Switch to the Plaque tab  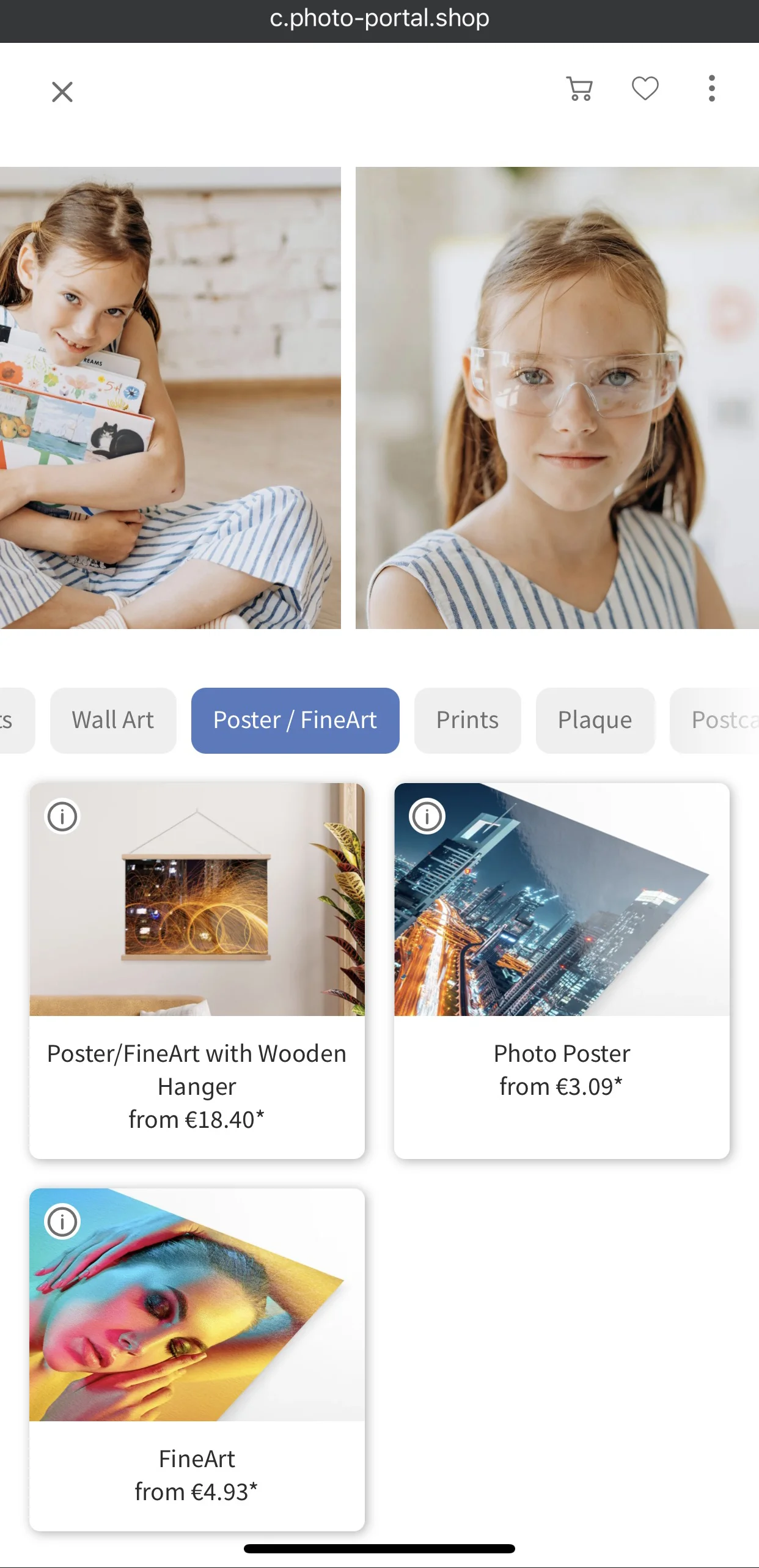[x=595, y=720]
